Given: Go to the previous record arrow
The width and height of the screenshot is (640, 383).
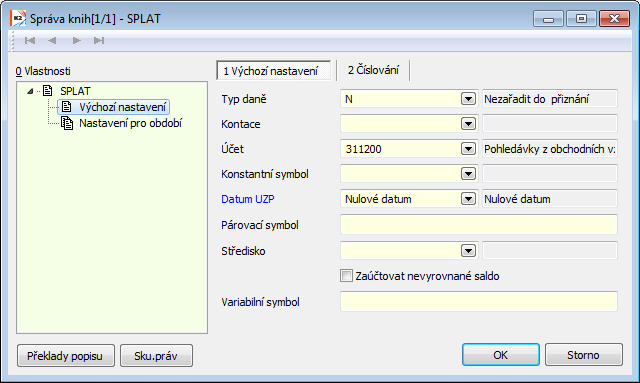Looking at the screenshot, I should coord(52,40).
